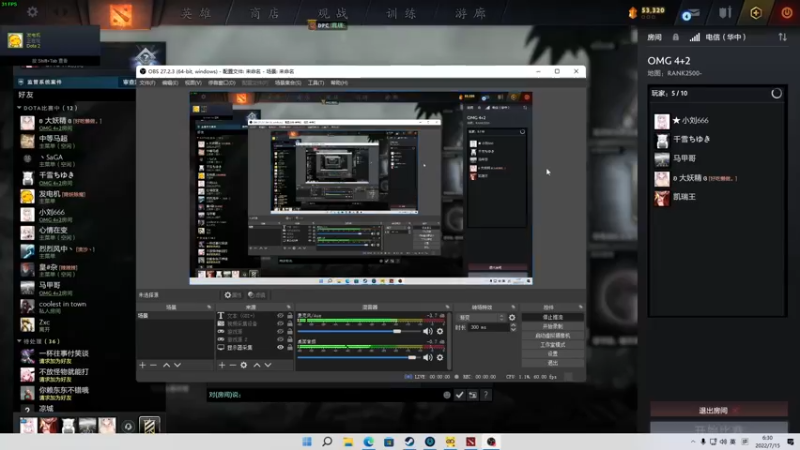The image size is (800, 450).
Task: Click the Dota back-forward navigation arrows
Action: 60,12
